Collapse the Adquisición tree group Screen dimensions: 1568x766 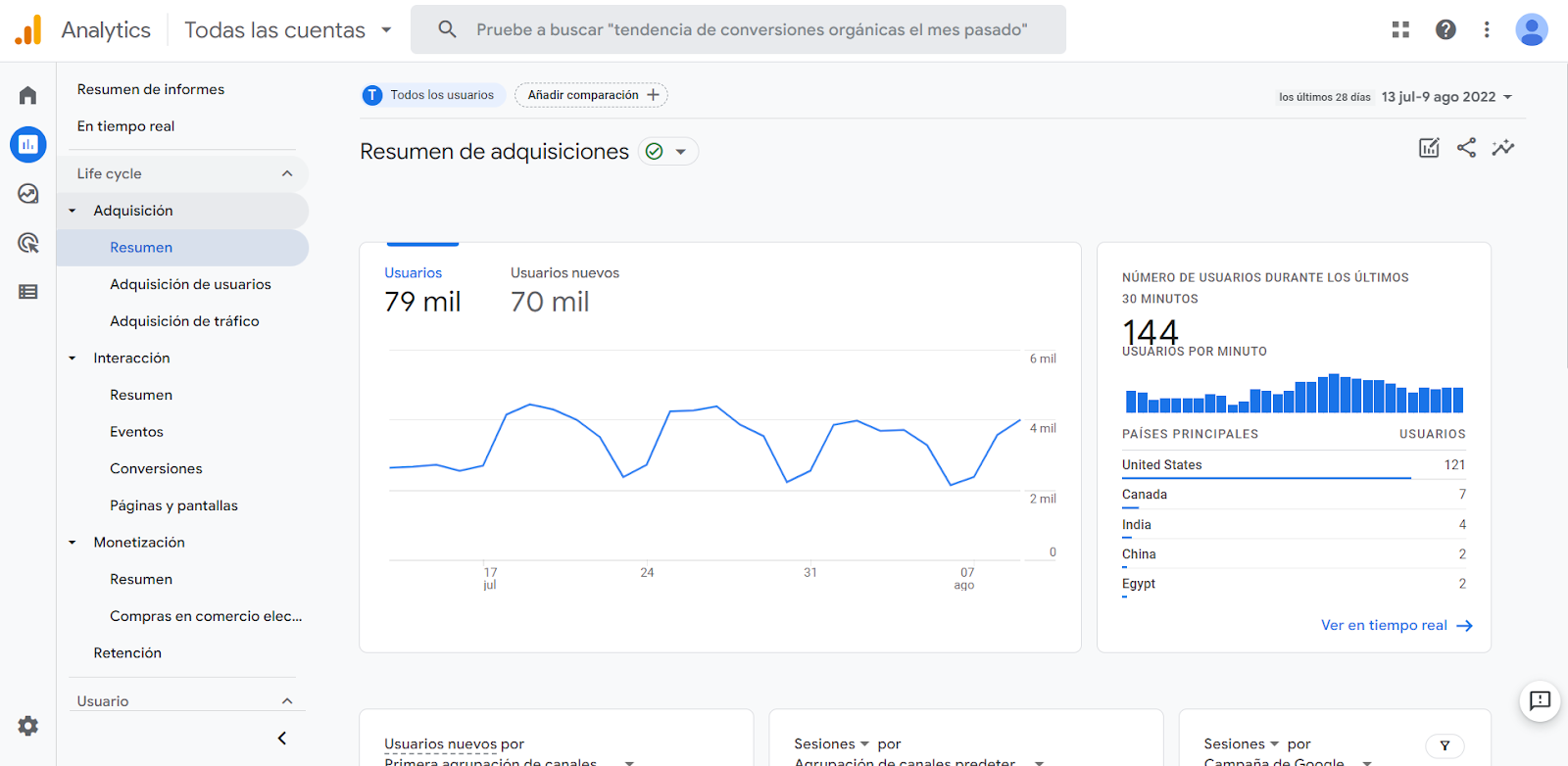coord(73,211)
